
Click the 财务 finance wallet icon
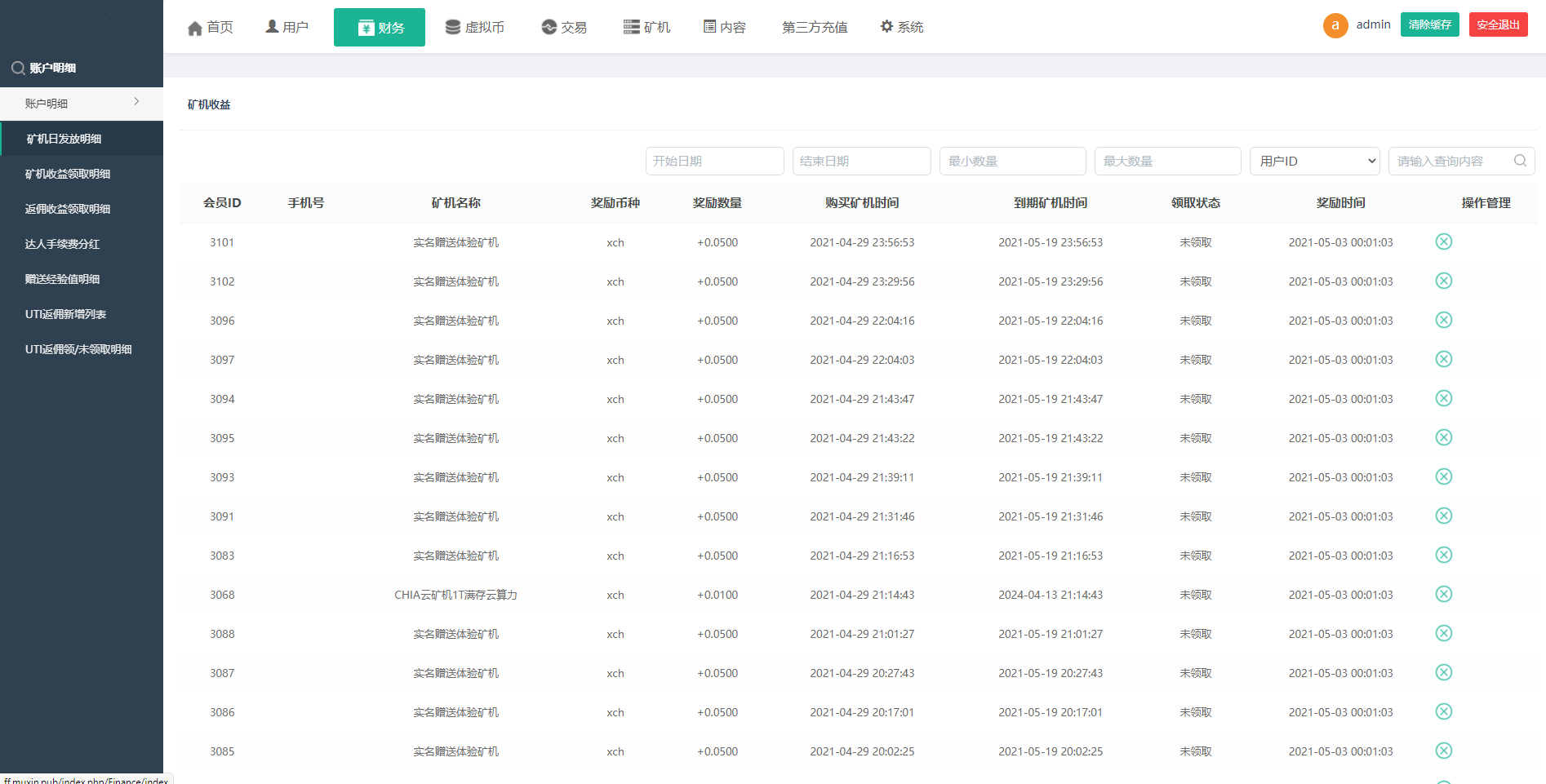(365, 27)
